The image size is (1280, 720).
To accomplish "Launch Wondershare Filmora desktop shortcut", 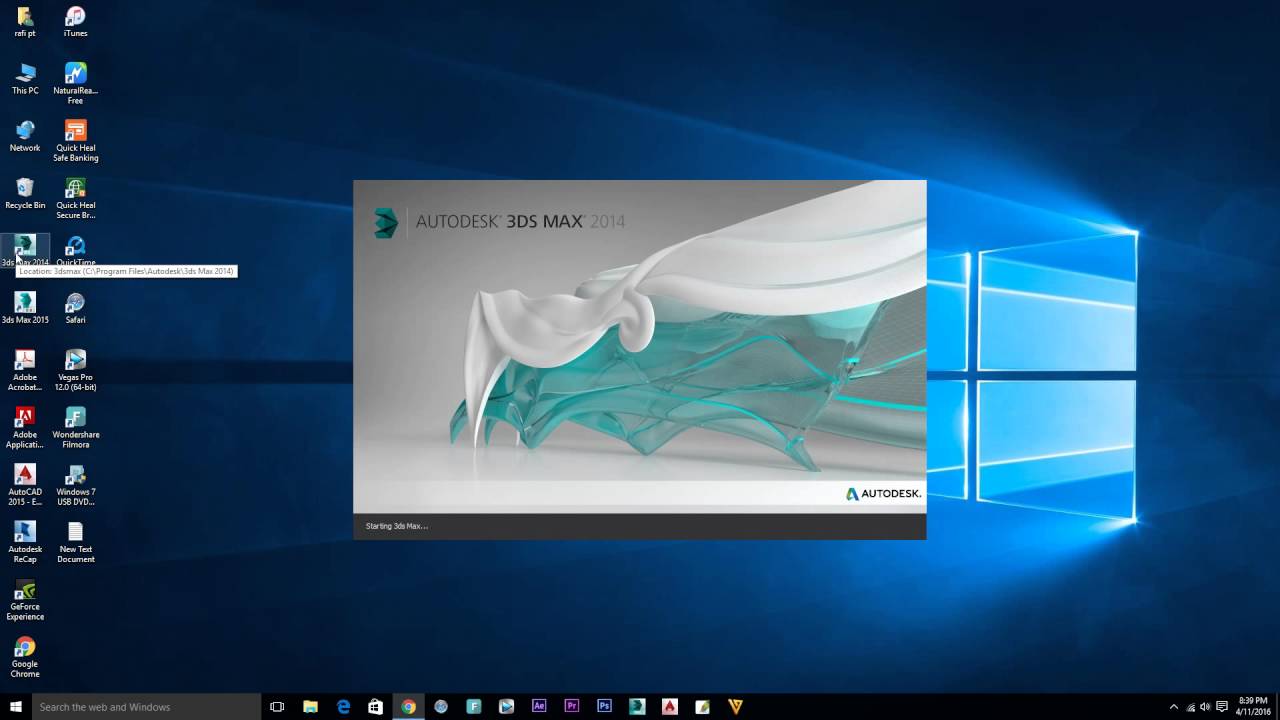I will [75, 428].
